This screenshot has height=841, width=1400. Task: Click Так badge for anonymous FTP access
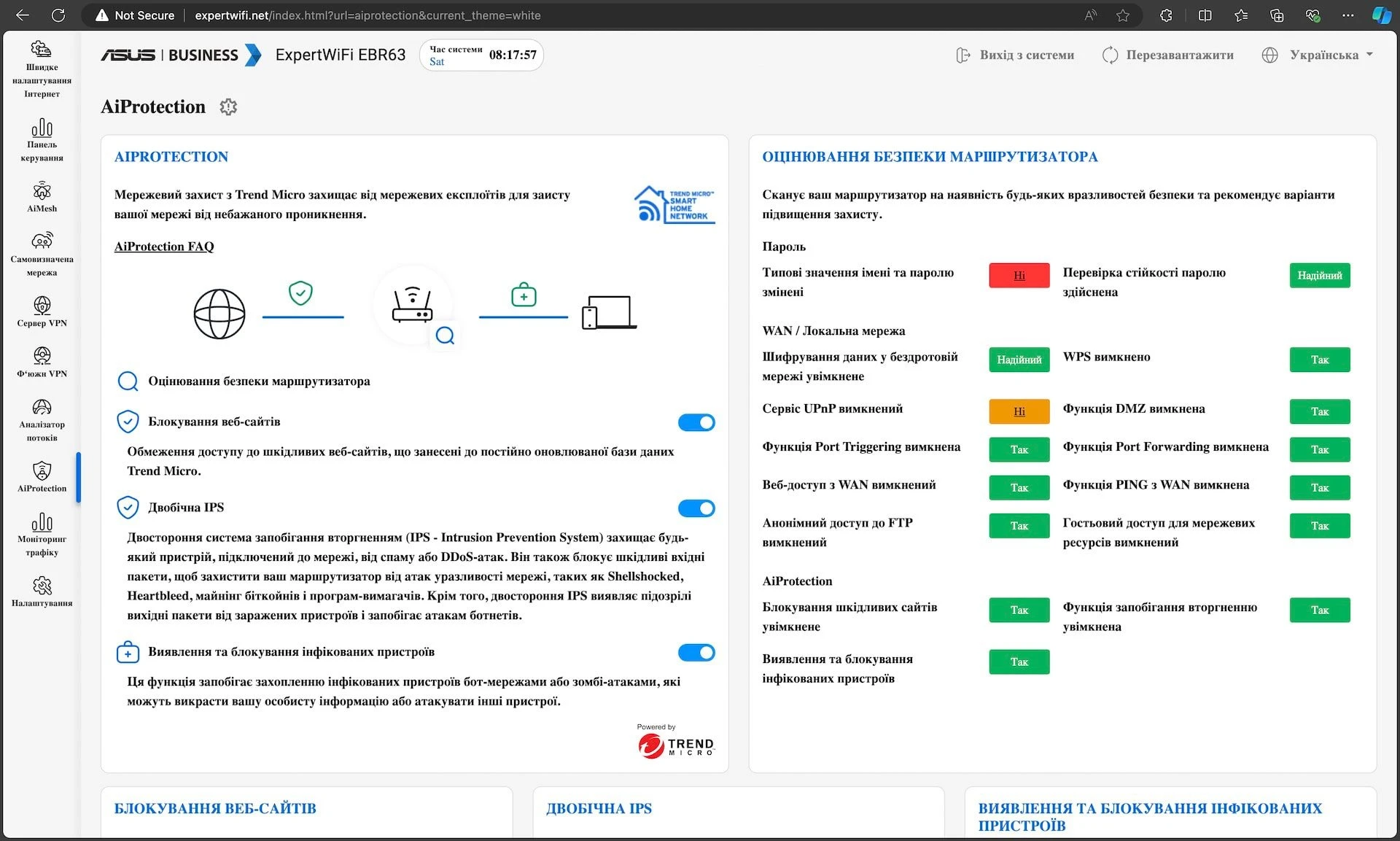click(x=1019, y=526)
